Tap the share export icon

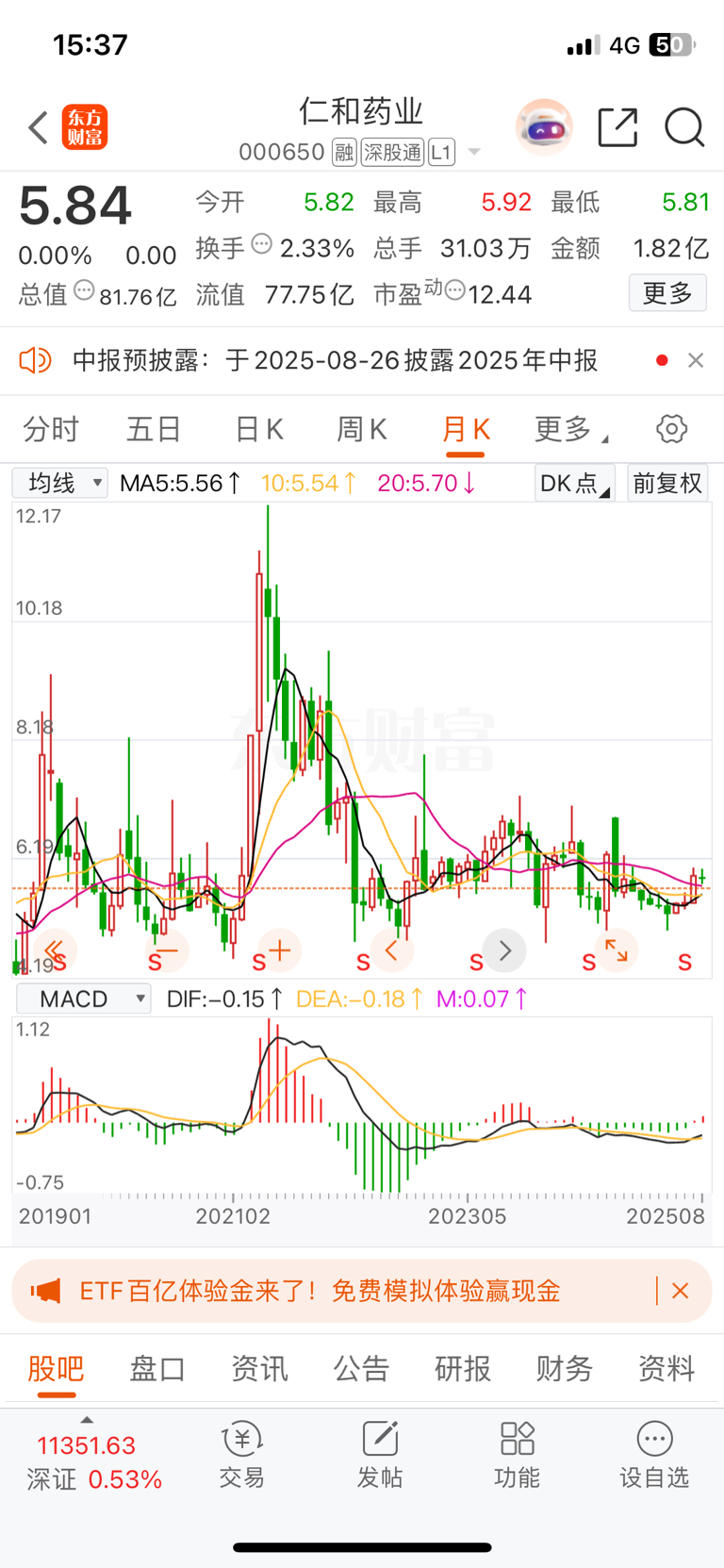618,127
